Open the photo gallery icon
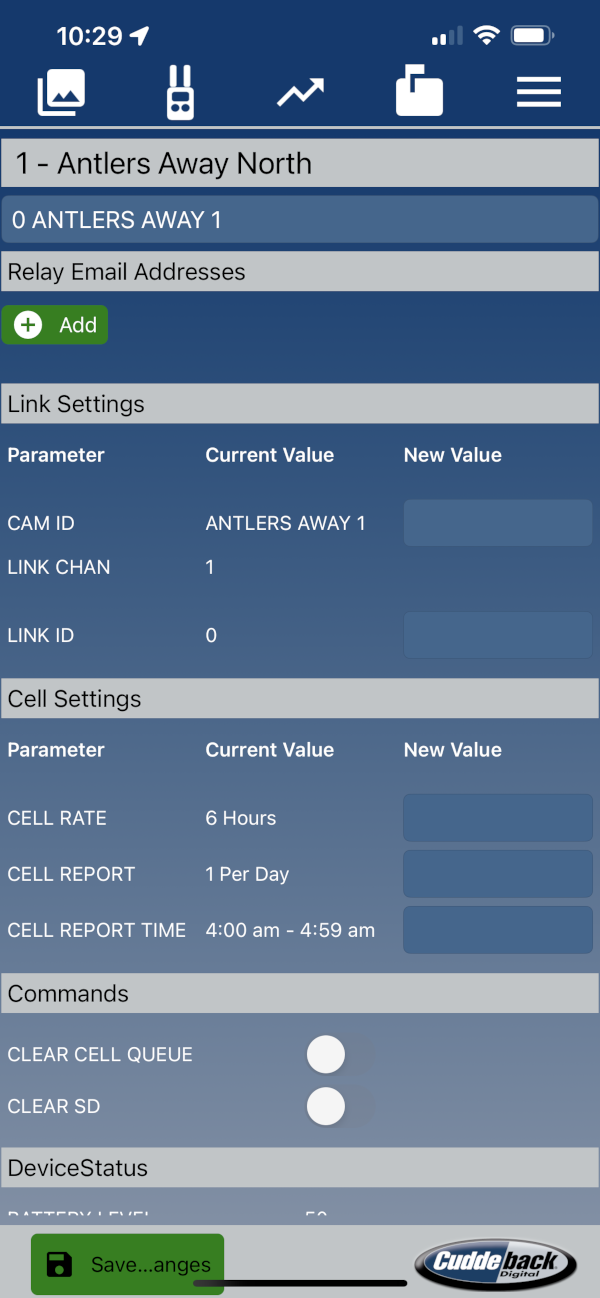The image size is (600, 1298). (x=61, y=93)
